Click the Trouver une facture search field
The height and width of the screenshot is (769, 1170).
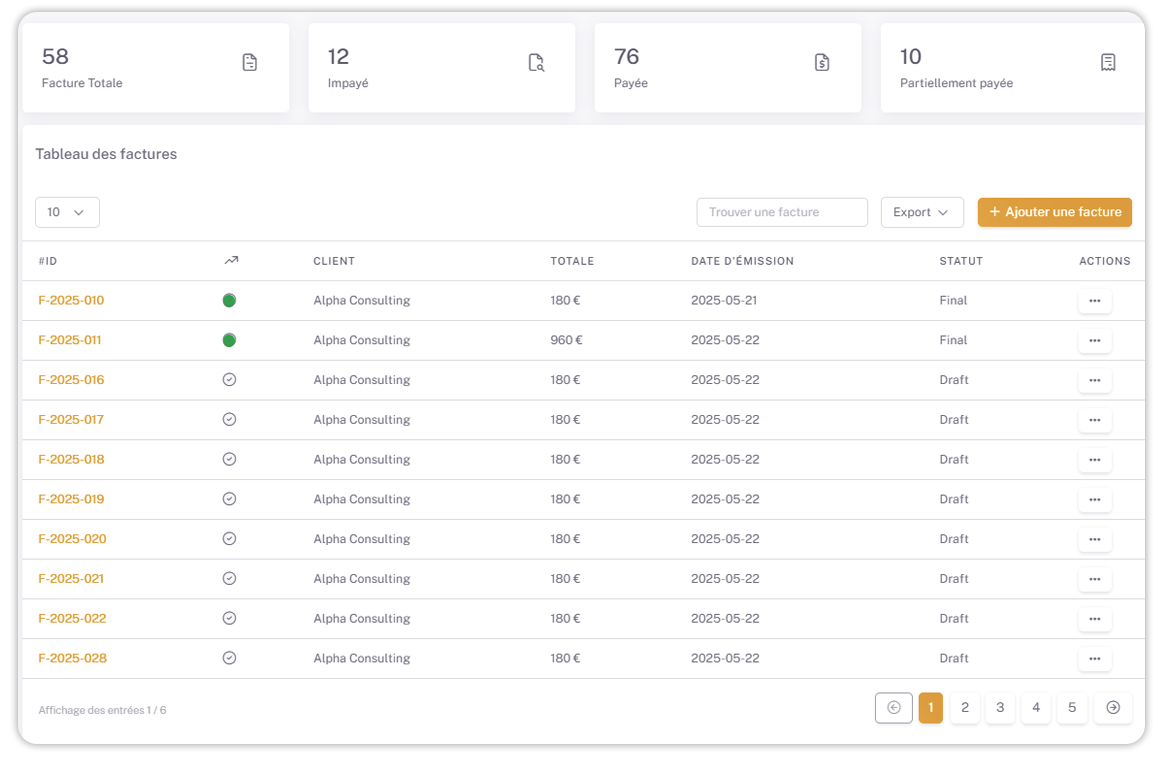[782, 212]
